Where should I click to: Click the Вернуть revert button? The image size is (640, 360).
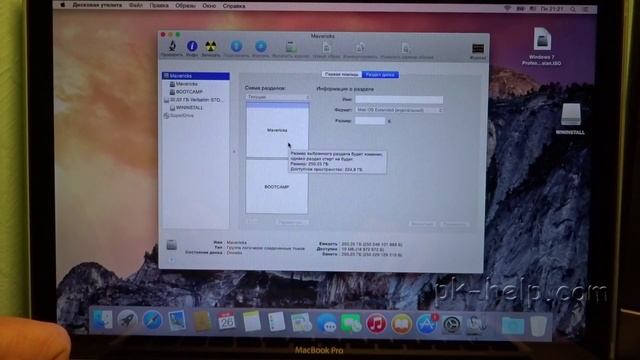pos(422,224)
